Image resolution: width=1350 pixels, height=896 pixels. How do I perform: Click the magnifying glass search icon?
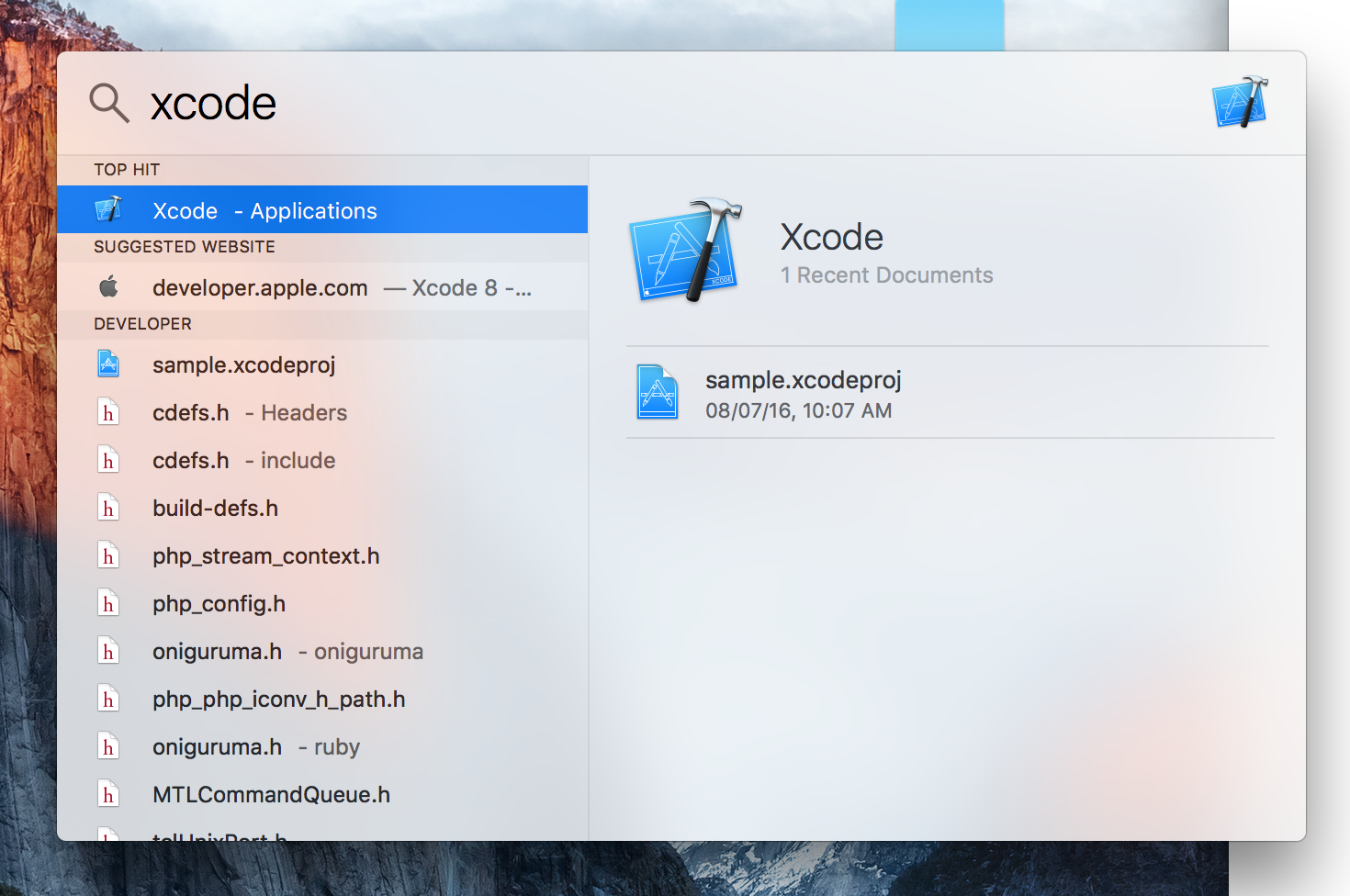click(108, 103)
